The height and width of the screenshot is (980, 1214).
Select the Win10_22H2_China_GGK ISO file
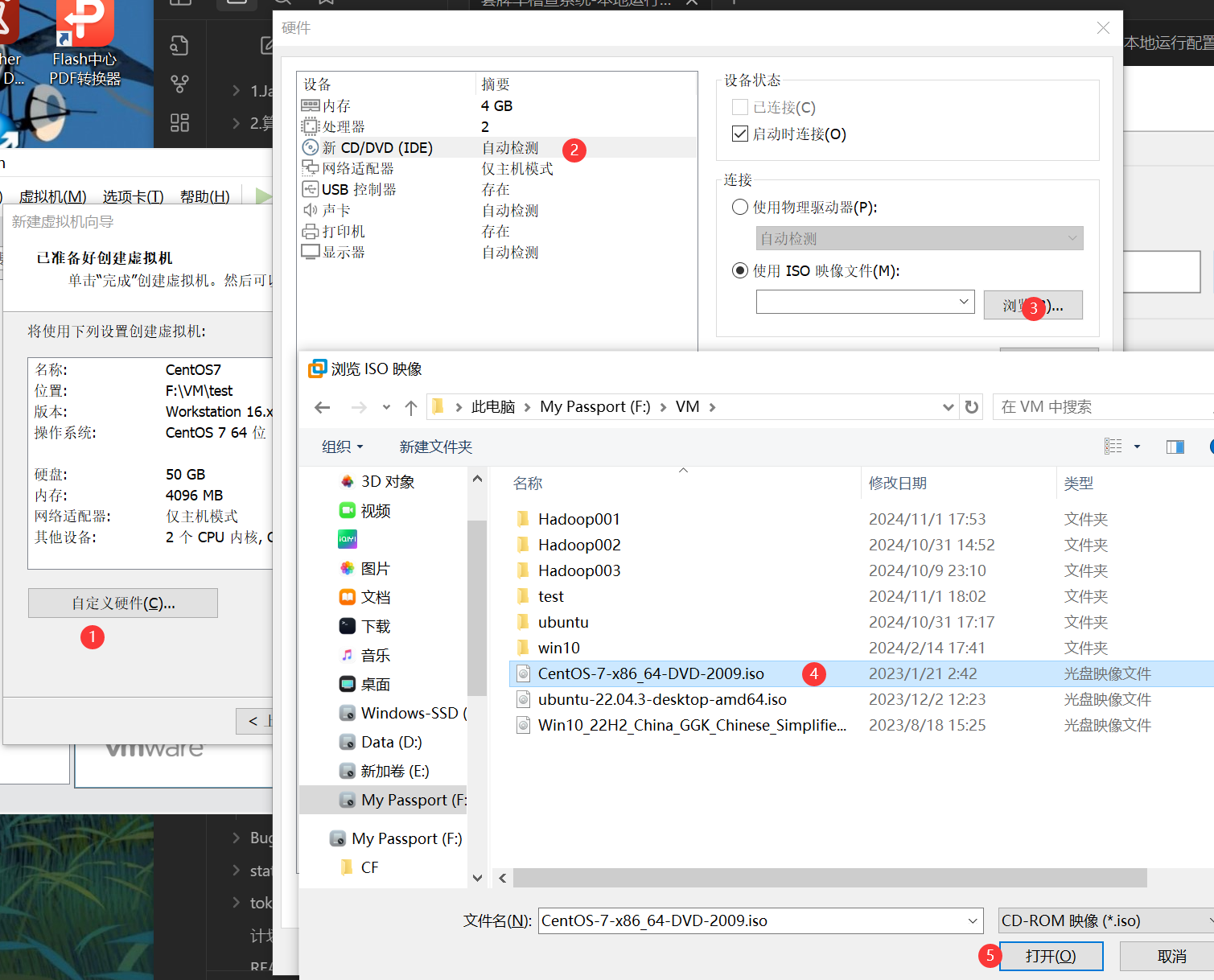[x=692, y=725]
